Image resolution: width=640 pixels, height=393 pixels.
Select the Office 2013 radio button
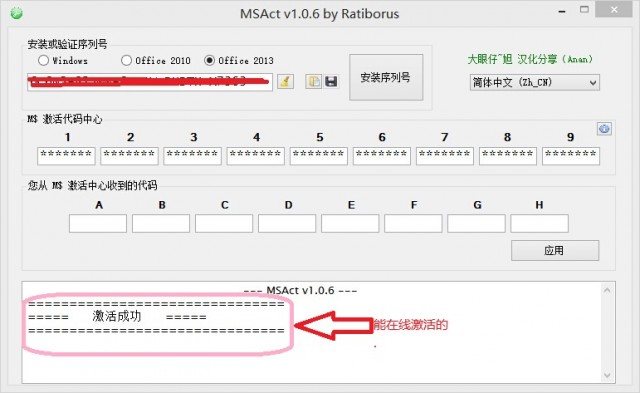(x=209, y=60)
